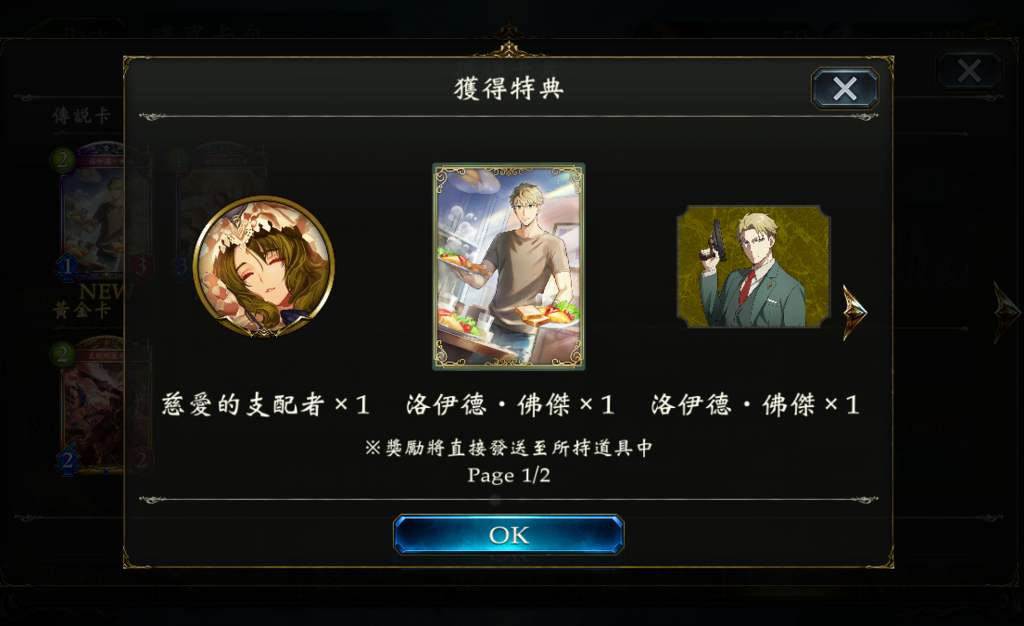Go to next rewards page arrow
The height and width of the screenshot is (626, 1024).
point(854,312)
